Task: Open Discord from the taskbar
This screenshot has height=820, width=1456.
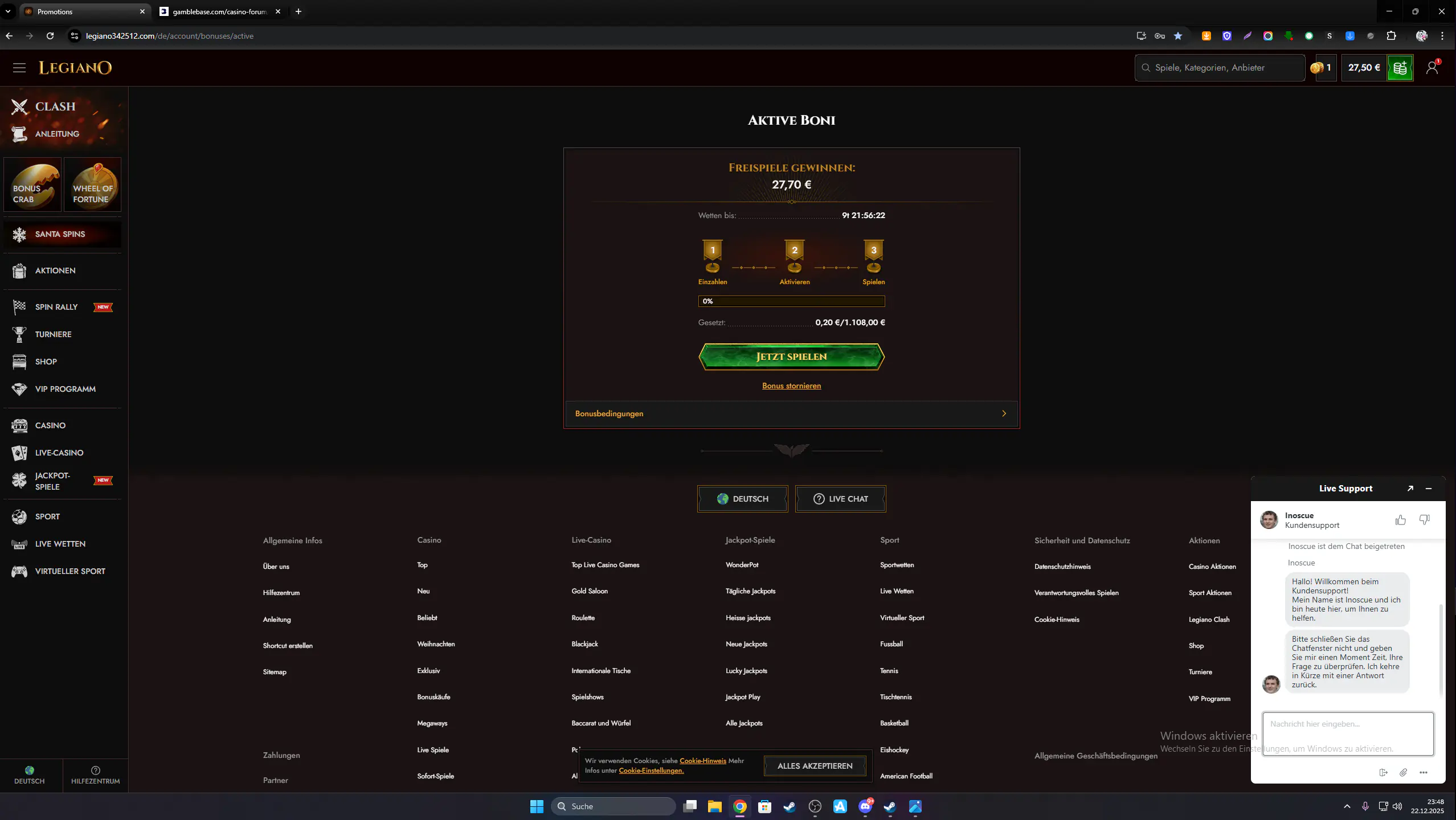Action: coord(865,806)
